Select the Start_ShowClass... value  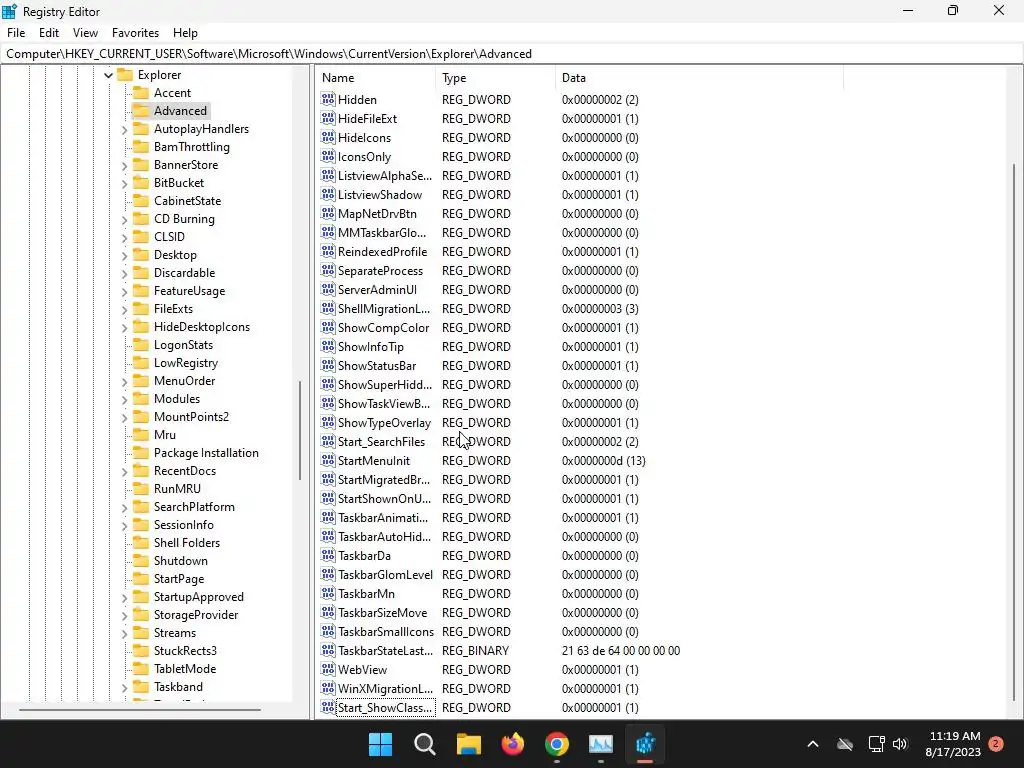tap(385, 707)
